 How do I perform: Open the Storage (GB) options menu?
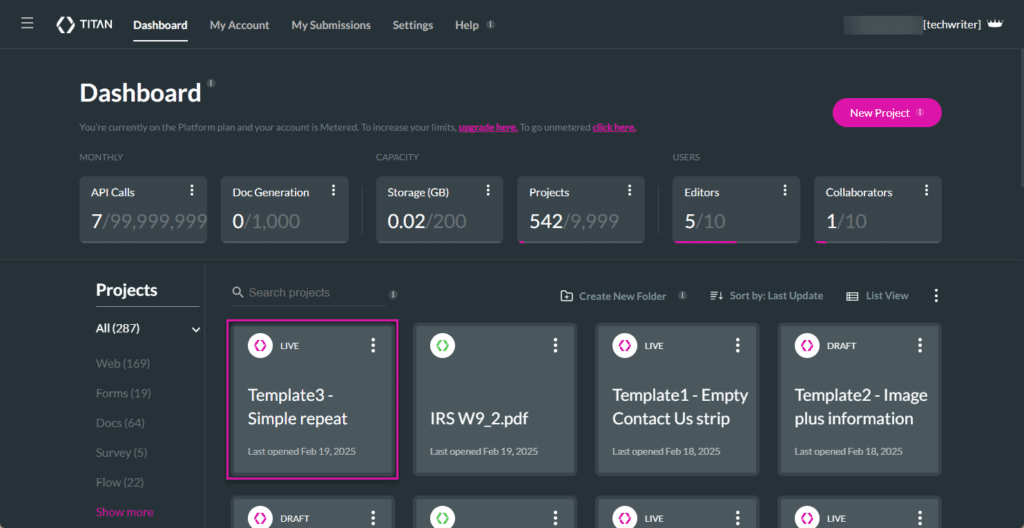(x=488, y=191)
